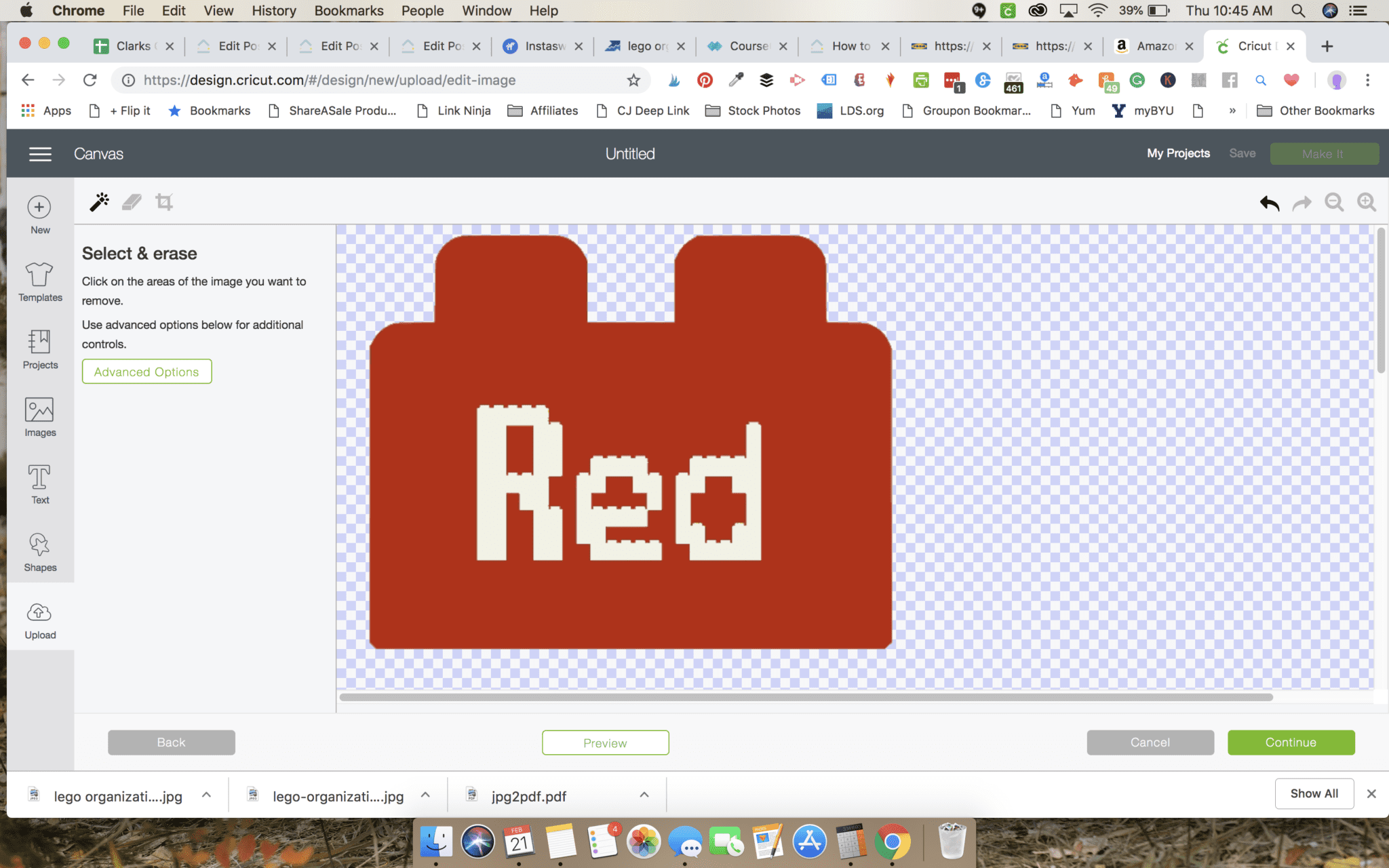Expand options for jpg2pdf.pdf download
Screen dimensions: 1389x868
644,795
